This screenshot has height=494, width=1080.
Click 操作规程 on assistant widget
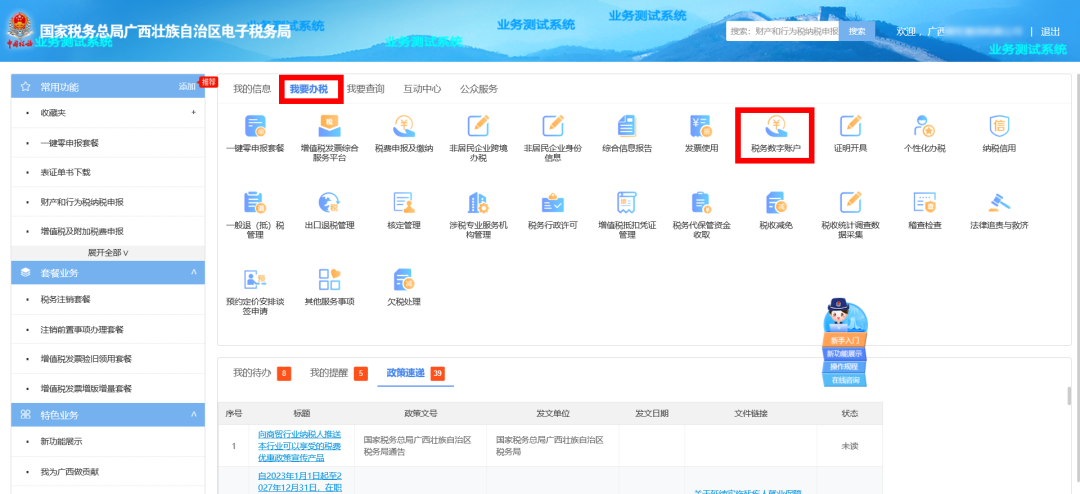tap(844, 367)
